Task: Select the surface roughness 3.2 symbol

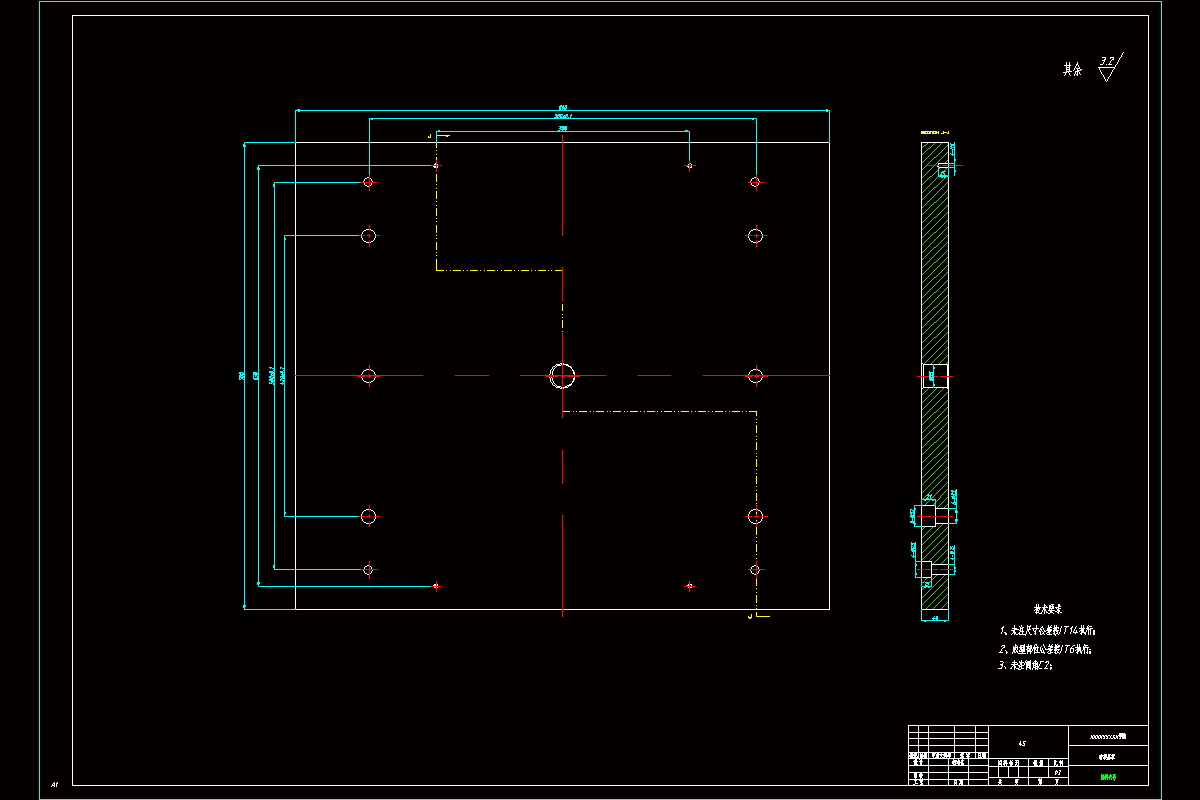Action: click(1109, 67)
